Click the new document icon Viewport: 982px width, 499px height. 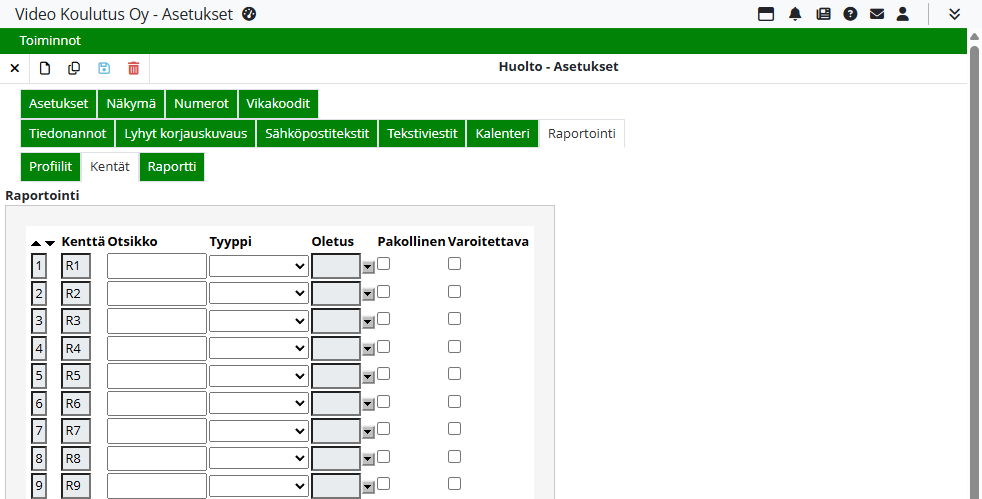[x=44, y=68]
